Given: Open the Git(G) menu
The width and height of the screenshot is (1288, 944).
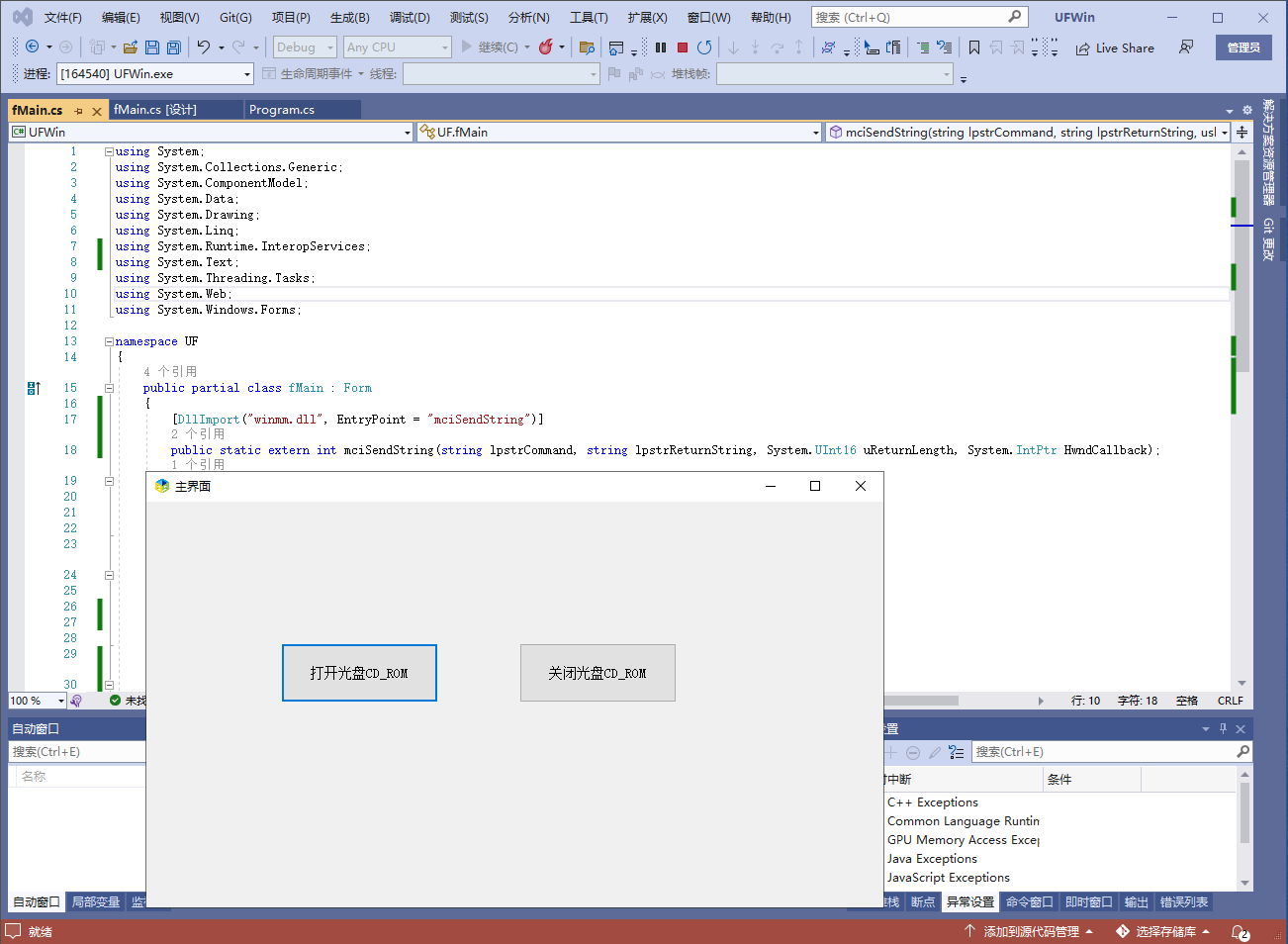Looking at the screenshot, I should [235, 18].
